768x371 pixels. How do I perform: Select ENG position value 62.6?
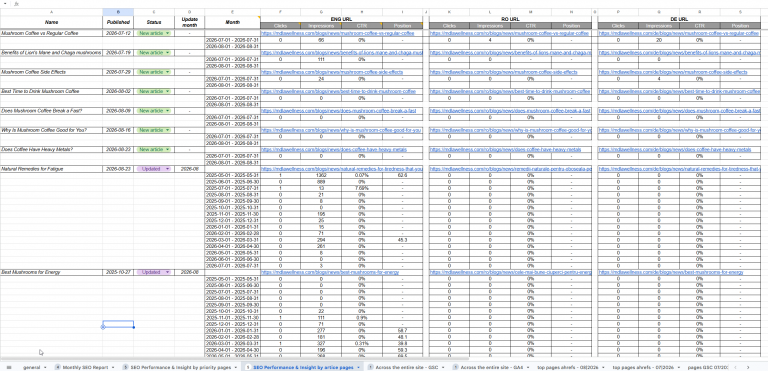tap(402, 175)
